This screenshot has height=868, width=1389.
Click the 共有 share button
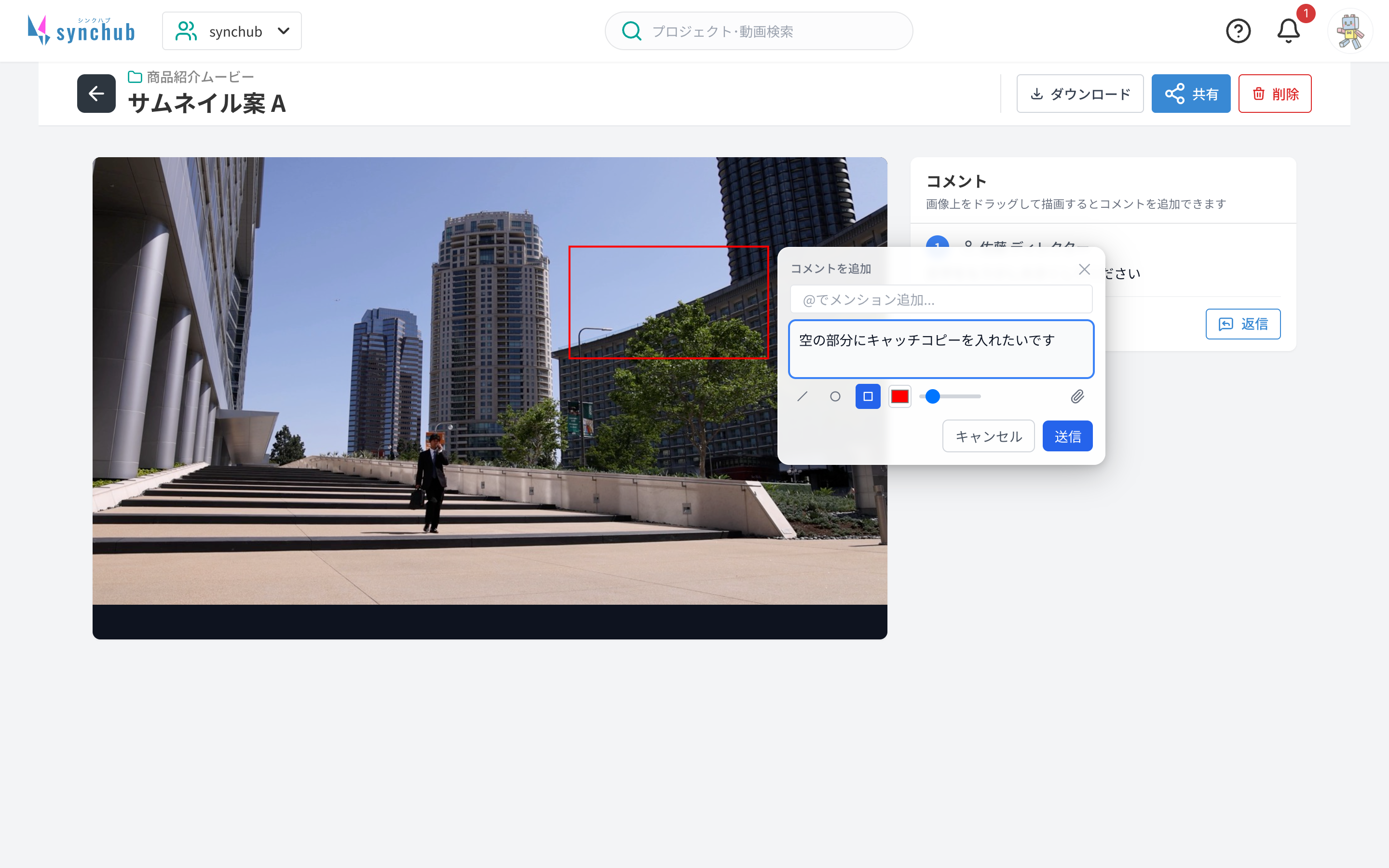pyautogui.click(x=1190, y=94)
